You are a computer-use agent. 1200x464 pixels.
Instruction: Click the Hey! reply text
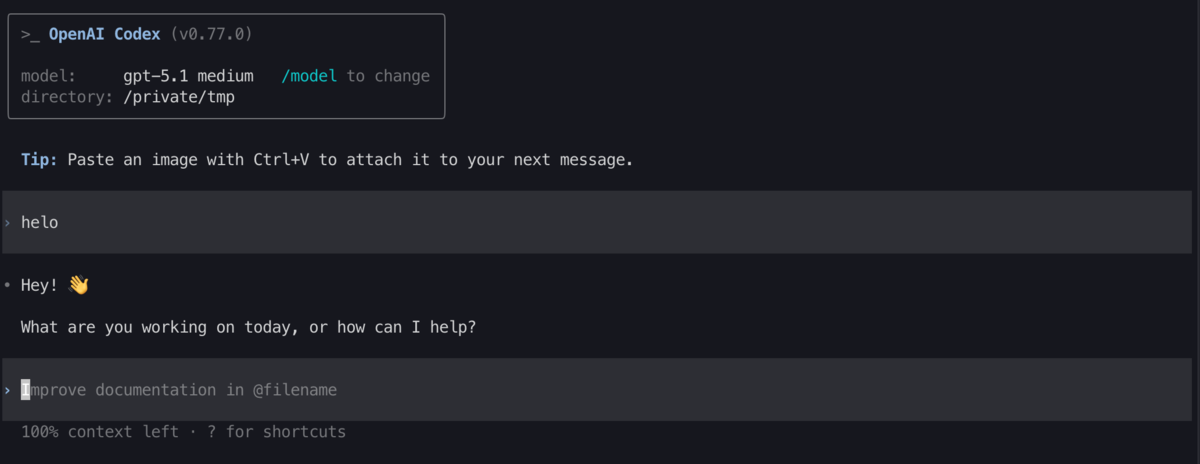[x=40, y=286]
